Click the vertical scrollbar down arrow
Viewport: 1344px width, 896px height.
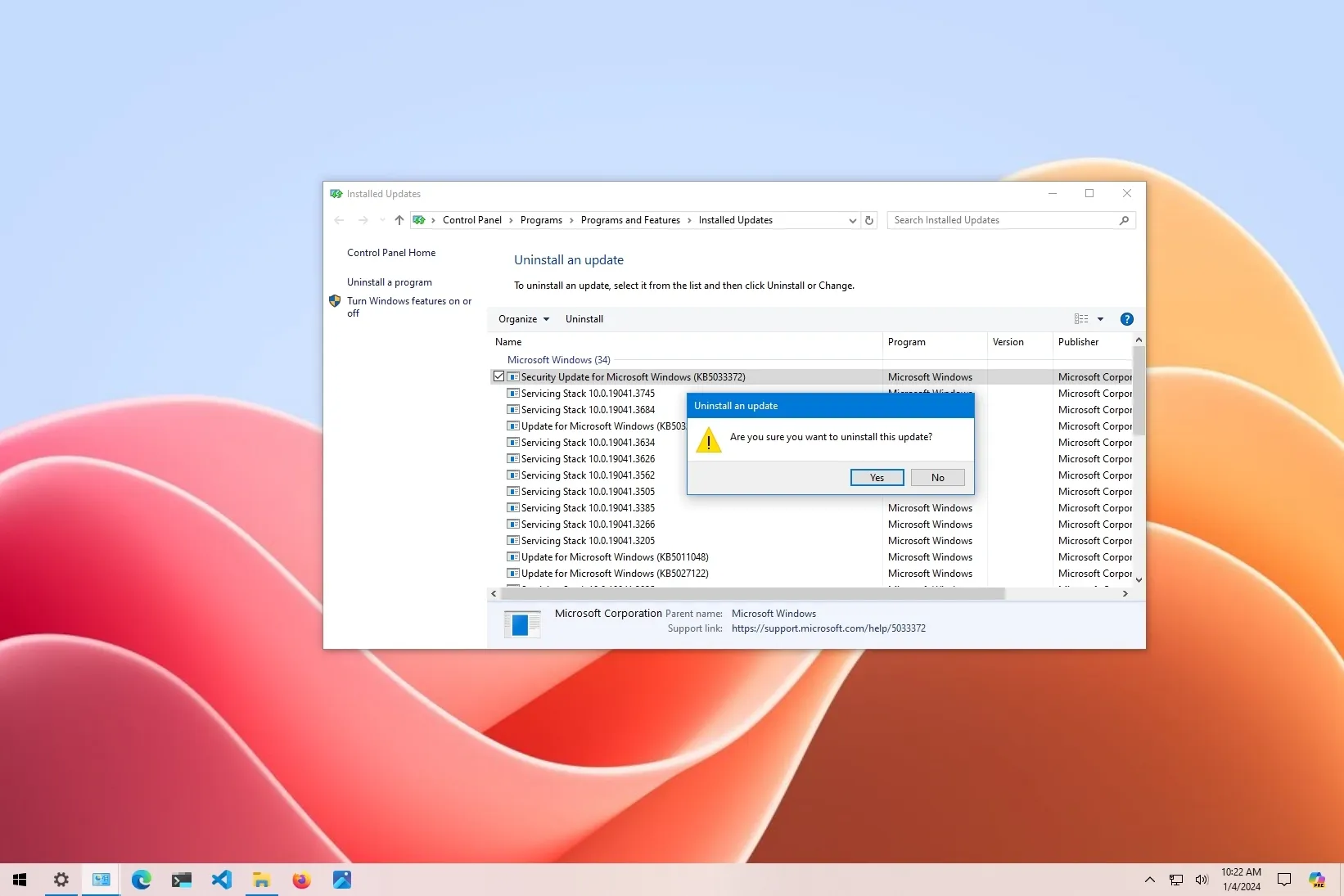pyautogui.click(x=1139, y=579)
